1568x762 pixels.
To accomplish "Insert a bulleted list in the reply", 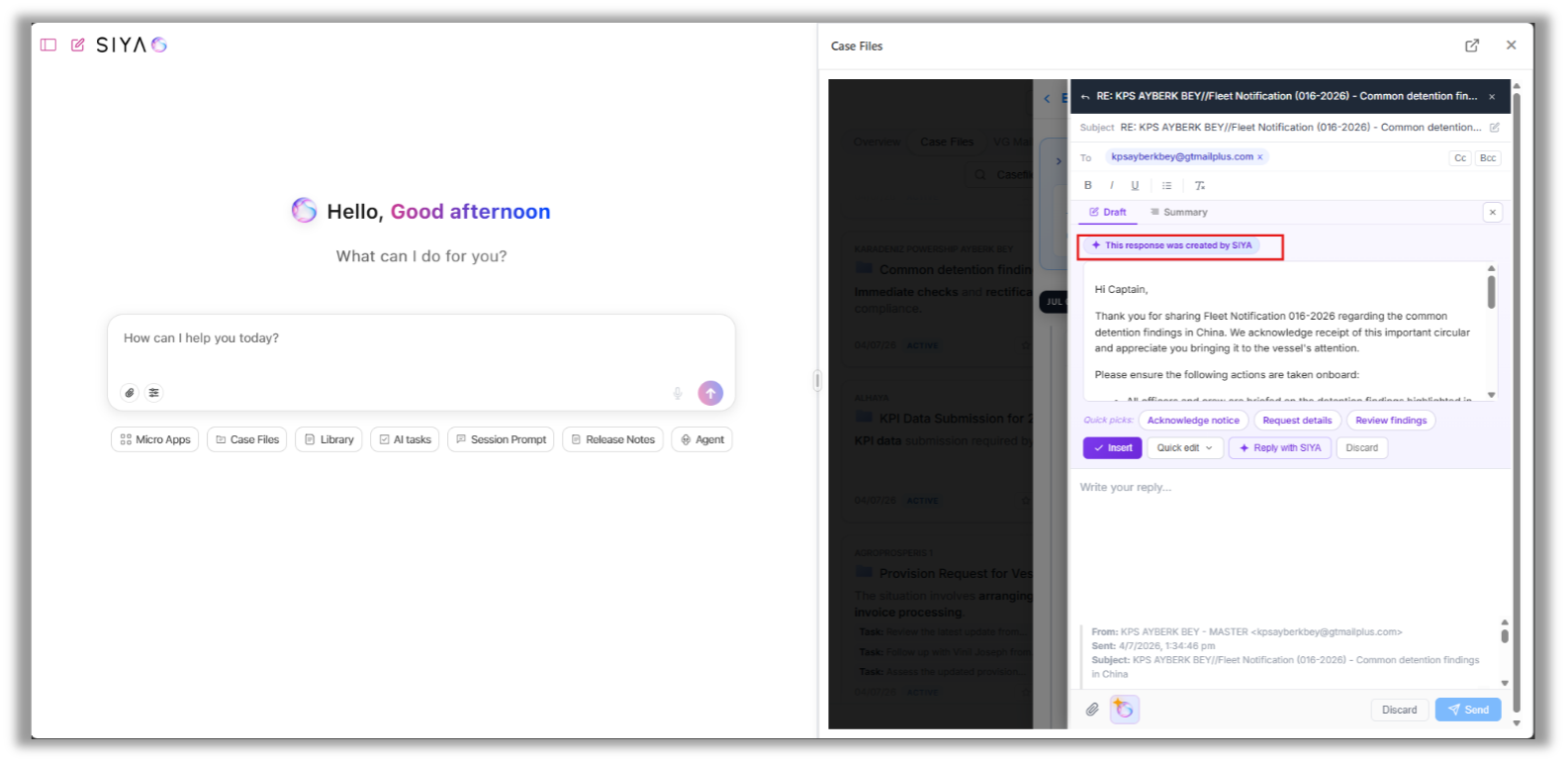I will pos(1167,185).
